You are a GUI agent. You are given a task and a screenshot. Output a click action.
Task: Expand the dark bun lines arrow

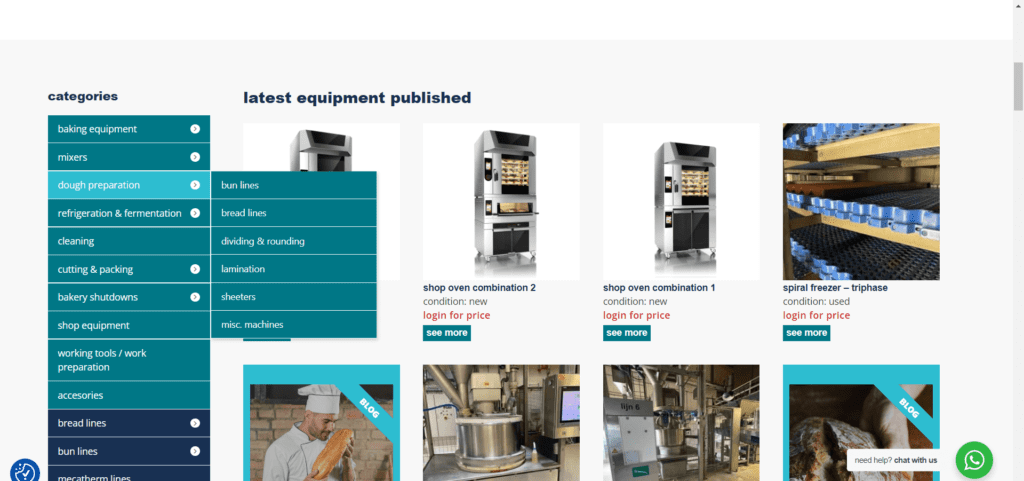(x=195, y=451)
